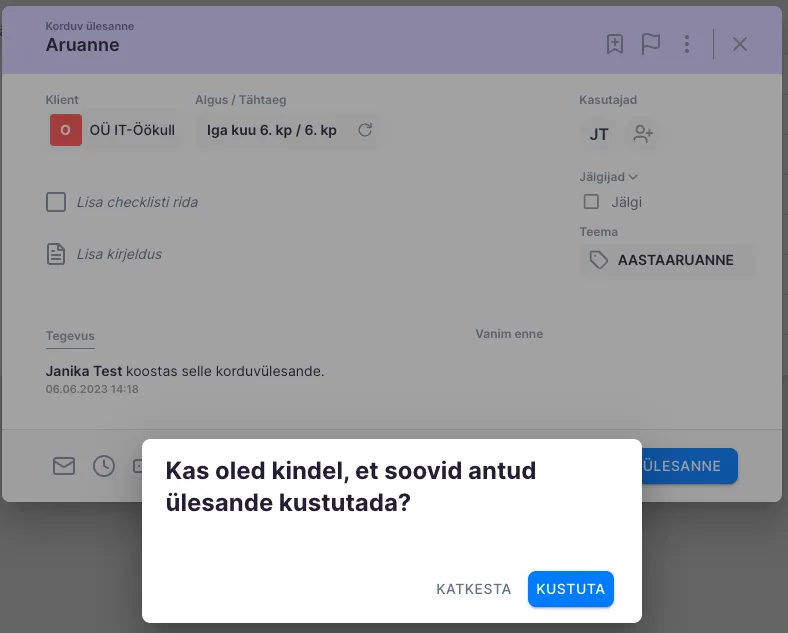This screenshot has width=788, height=633.
Task: Open the three-dot more options menu
Action: (x=687, y=44)
